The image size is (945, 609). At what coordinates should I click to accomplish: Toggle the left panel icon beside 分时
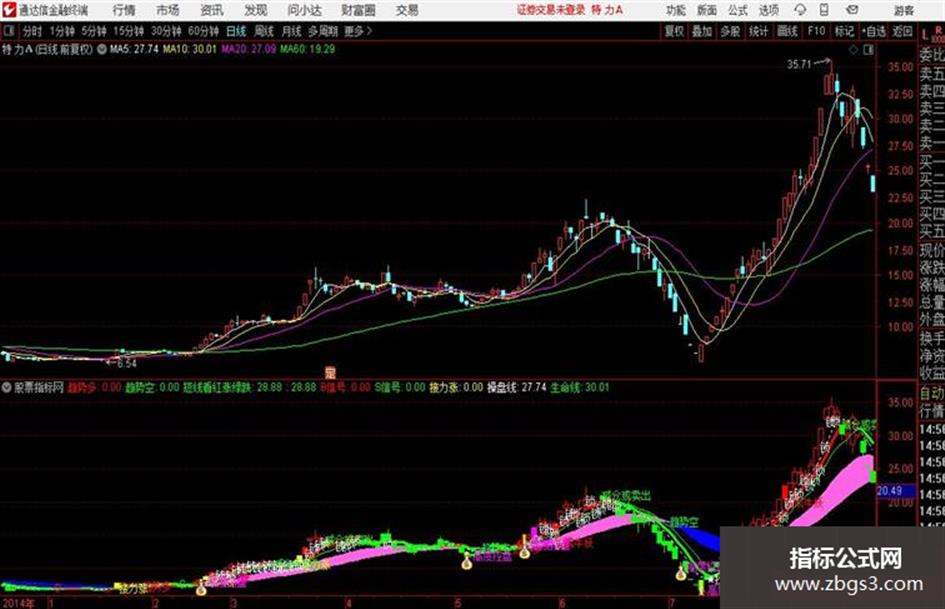click(9, 31)
